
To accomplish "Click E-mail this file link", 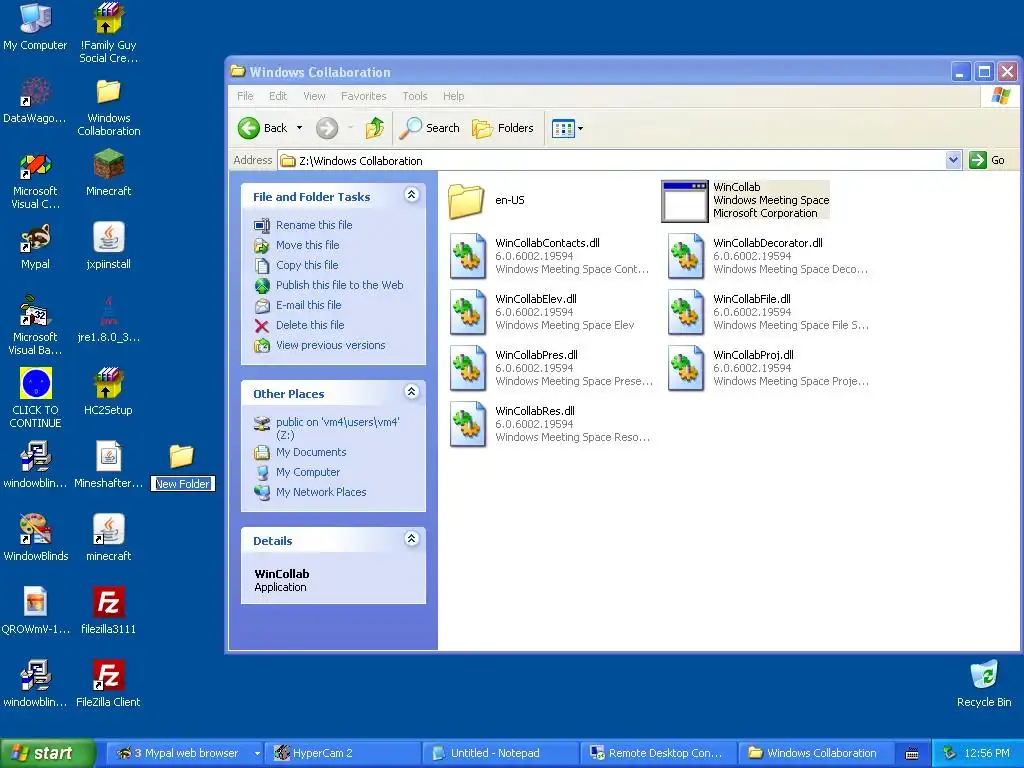I will tap(308, 305).
